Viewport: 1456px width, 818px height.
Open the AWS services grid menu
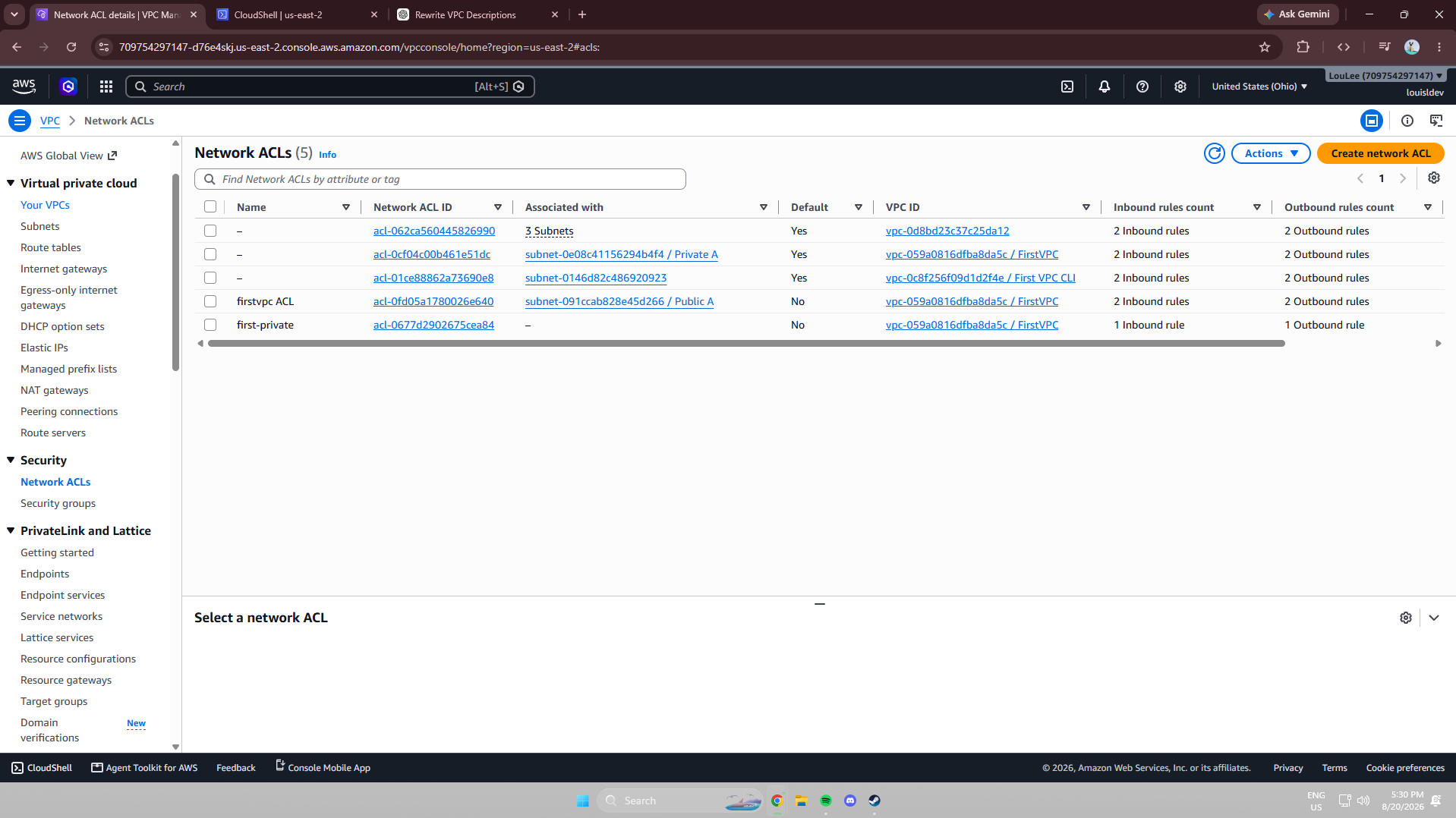click(106, 87)
